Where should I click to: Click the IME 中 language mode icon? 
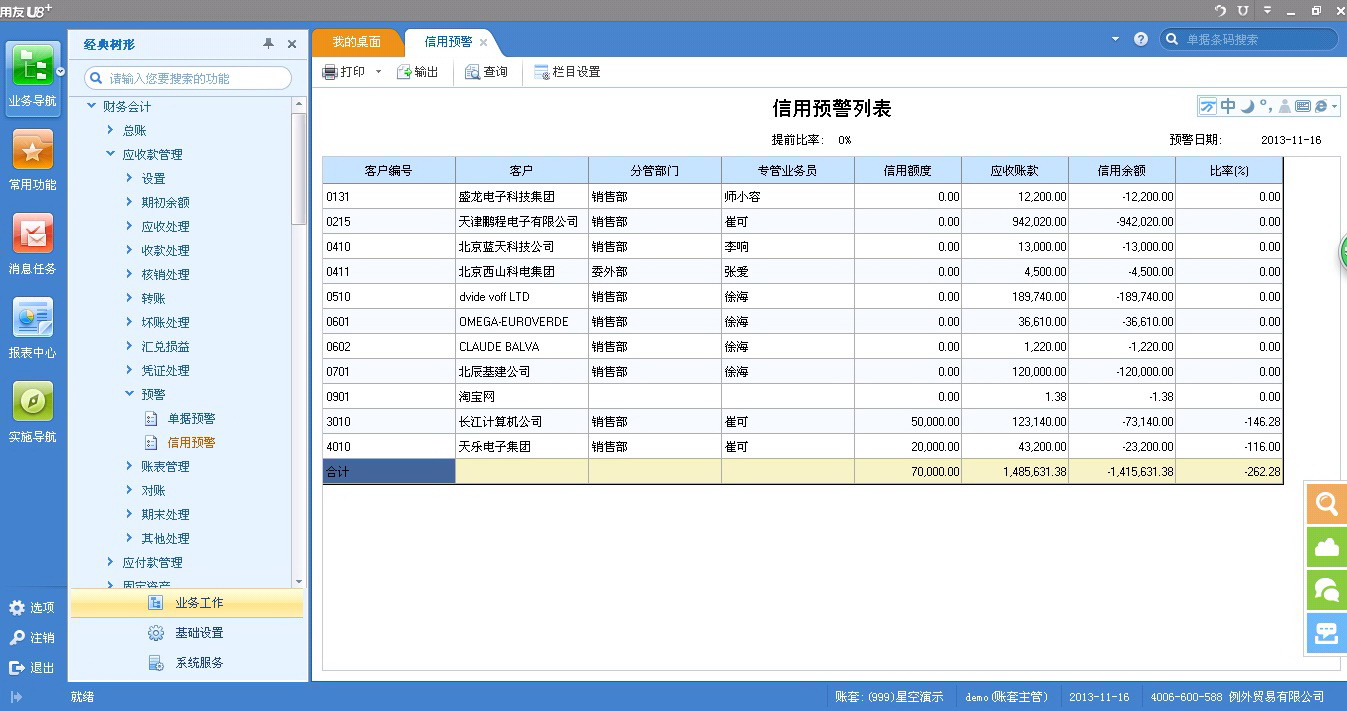point(1228,106)
